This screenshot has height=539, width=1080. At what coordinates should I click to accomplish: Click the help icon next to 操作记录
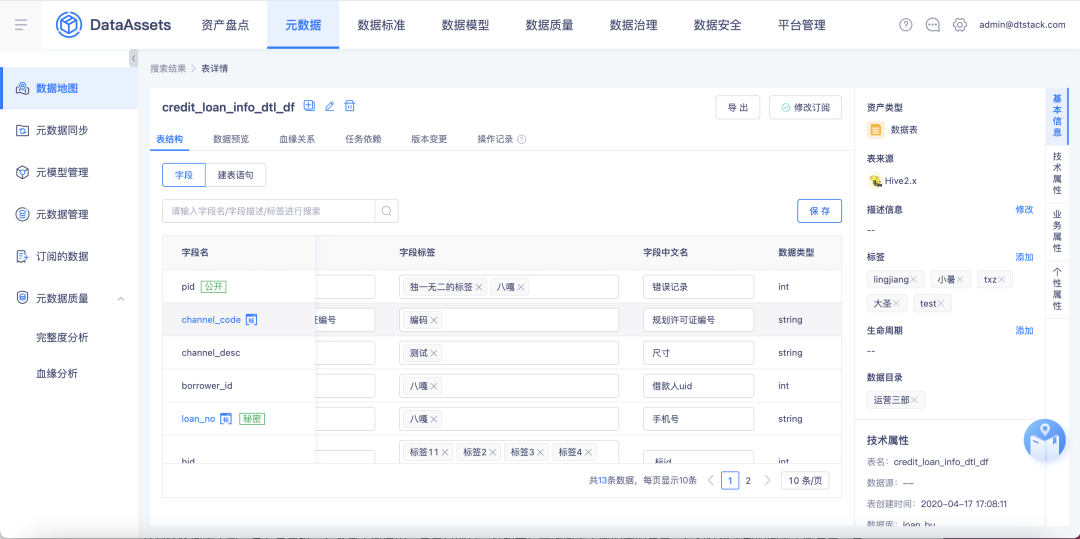click(x=521, y=139)
